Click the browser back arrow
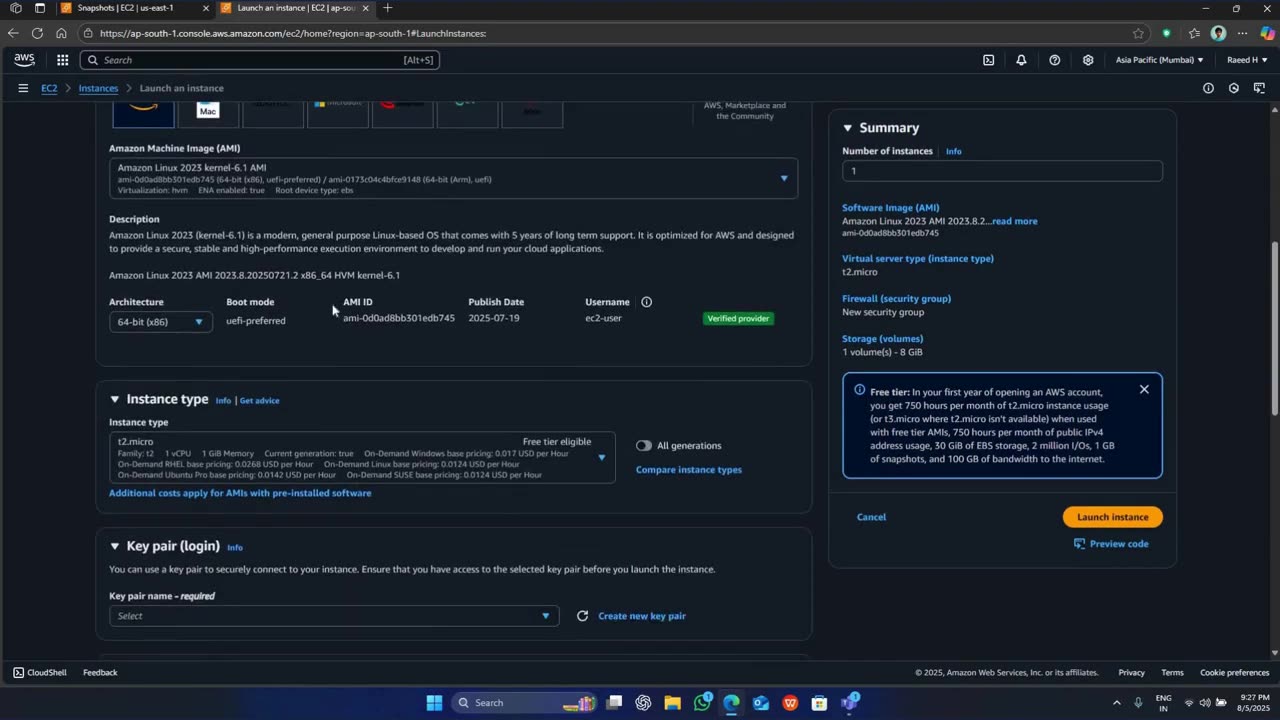Screen dimensions: 1280x720 (x=13, y=33)
